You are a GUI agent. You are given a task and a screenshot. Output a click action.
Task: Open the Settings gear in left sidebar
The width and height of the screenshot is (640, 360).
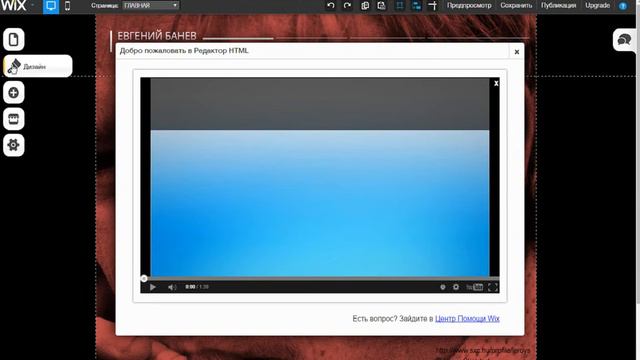point(13,145)
